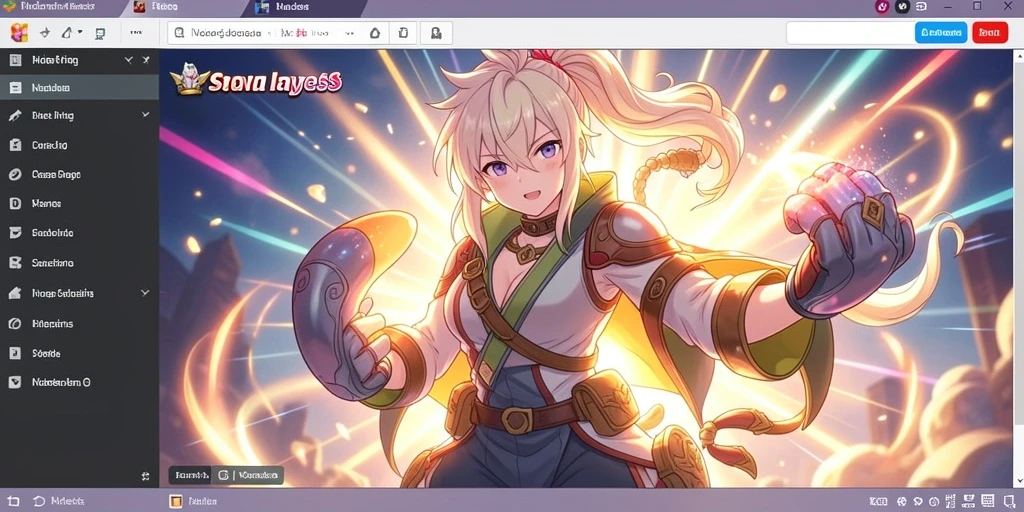Click the colorful app logo in the toolbar

[20, 32]
